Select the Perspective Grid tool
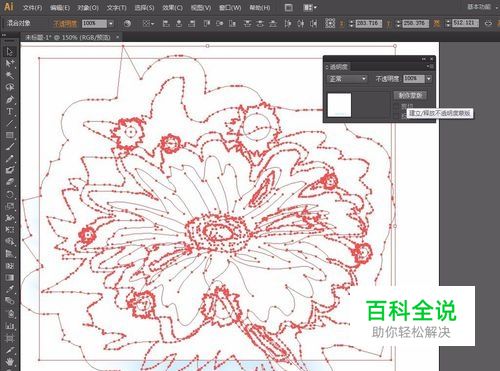 click(9, 254)
